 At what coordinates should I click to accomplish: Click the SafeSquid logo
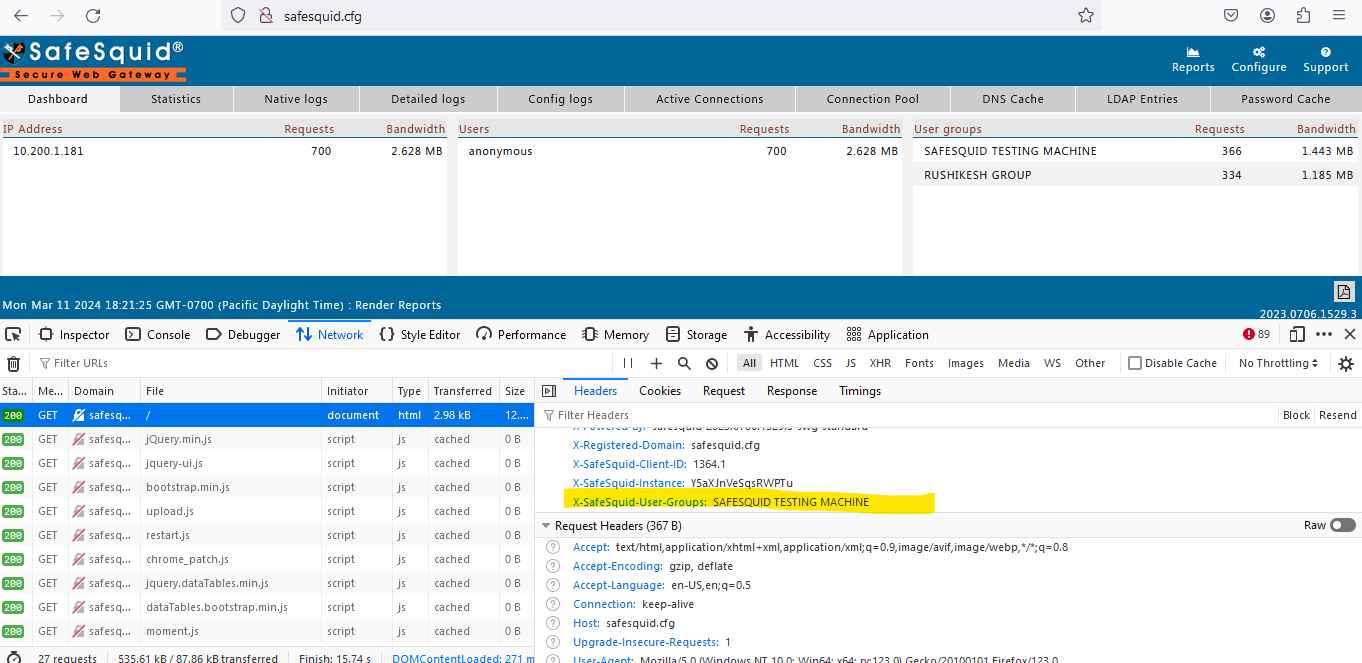point(94,60)
